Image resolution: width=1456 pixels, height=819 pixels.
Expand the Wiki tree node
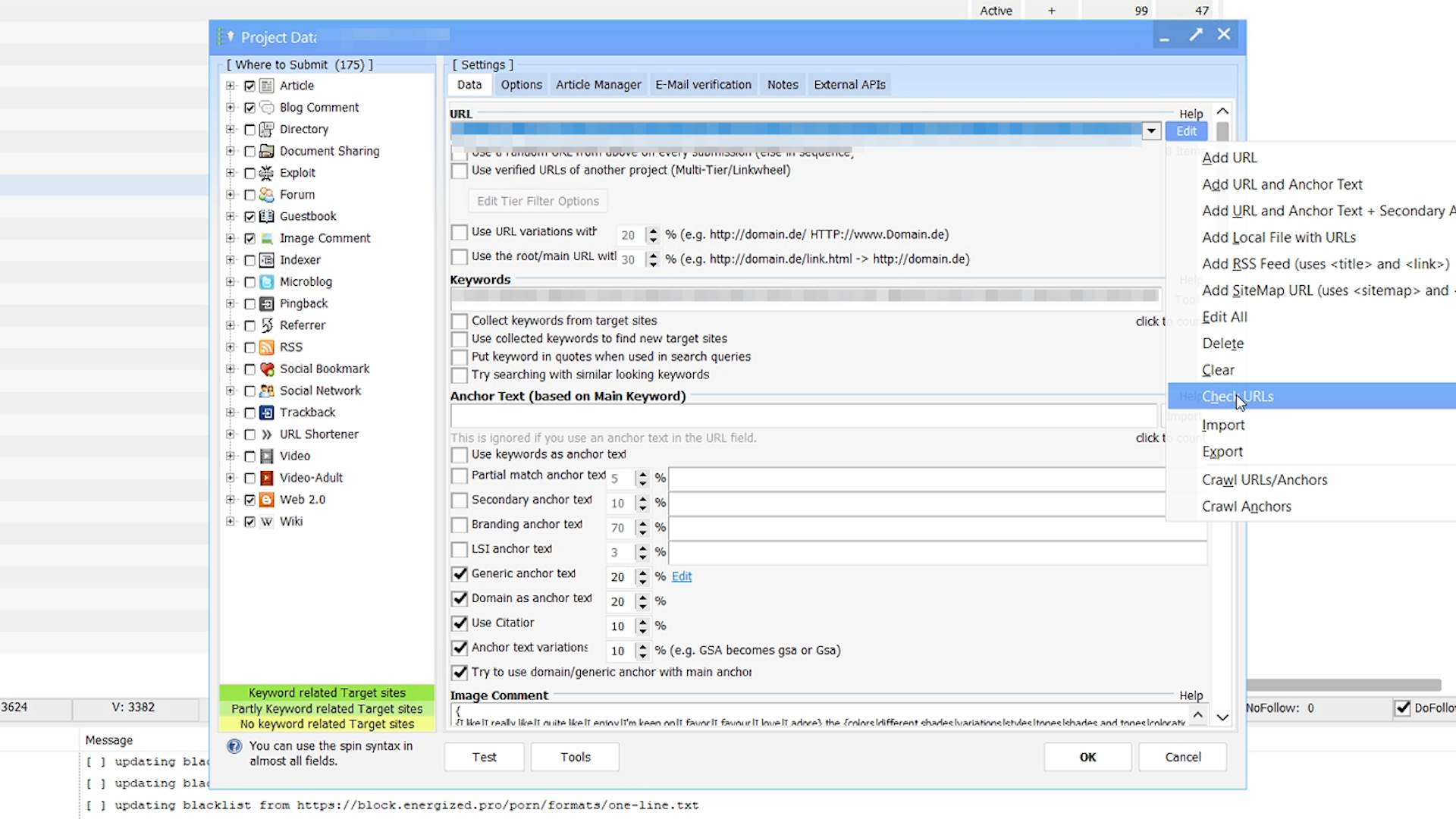(231, 522)
